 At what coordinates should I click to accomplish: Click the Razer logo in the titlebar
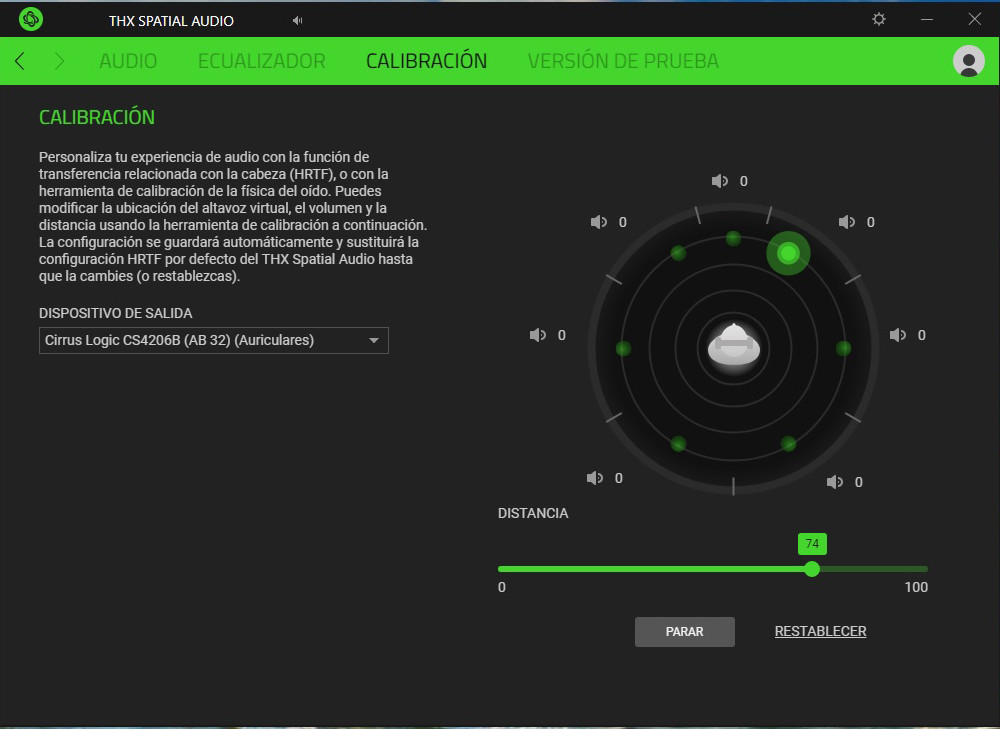pos(29,18)
